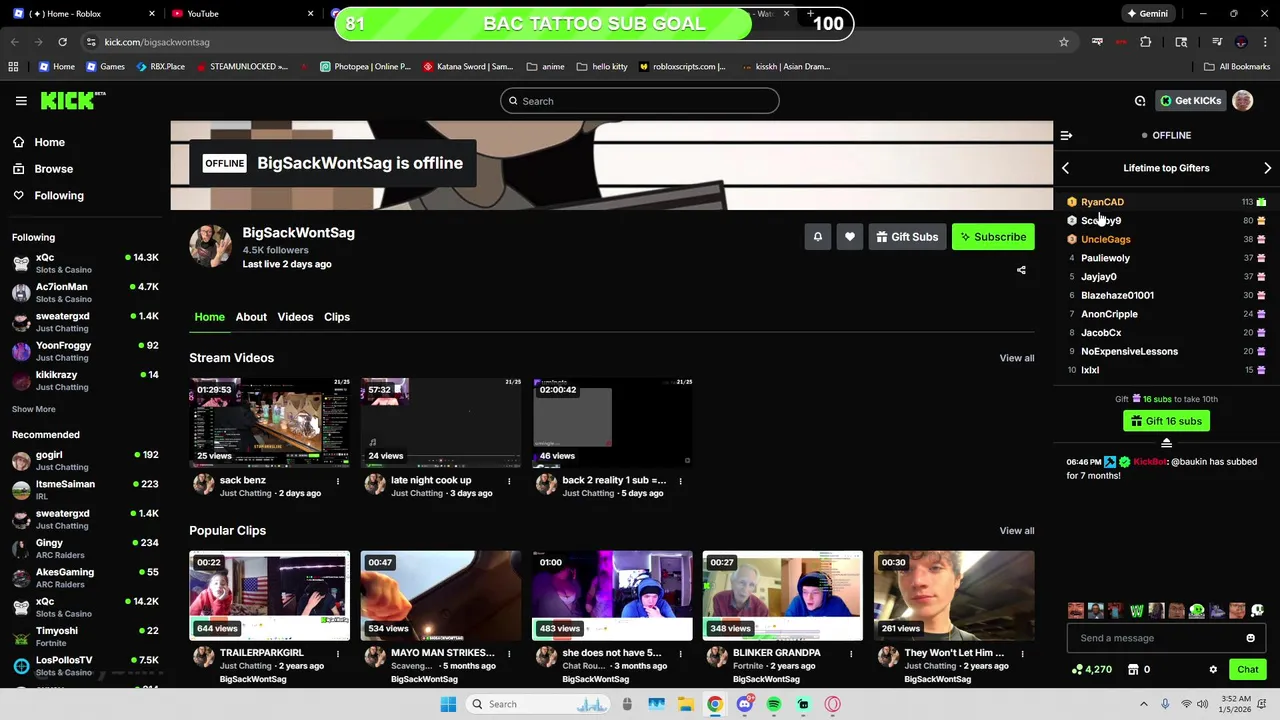Viewport: 1280px width, 720px height.
Task: Click the Gift 16 subs button
Action: pyautogui.click(x=1166, y=421)
